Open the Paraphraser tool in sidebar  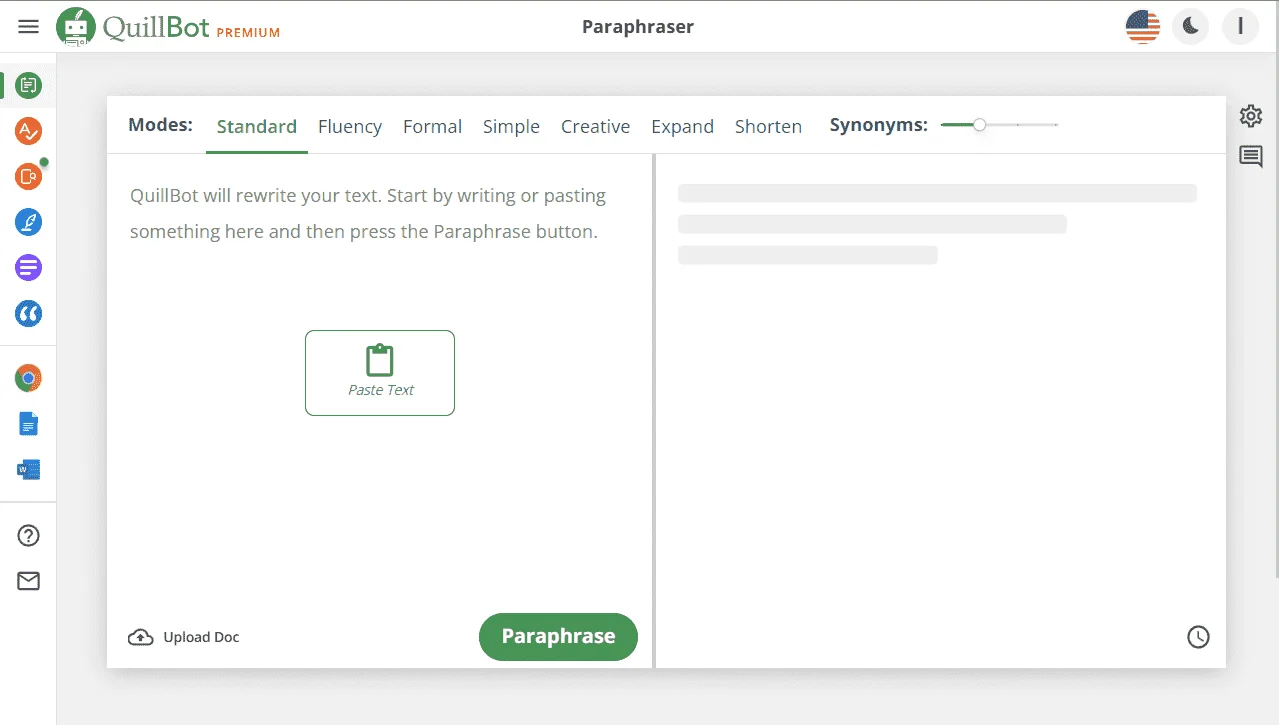point(29,86)
